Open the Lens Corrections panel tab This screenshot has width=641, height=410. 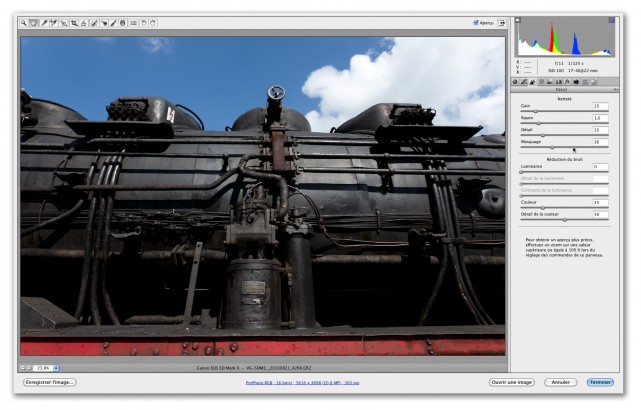pyautogui.click(x=559, y=82)
